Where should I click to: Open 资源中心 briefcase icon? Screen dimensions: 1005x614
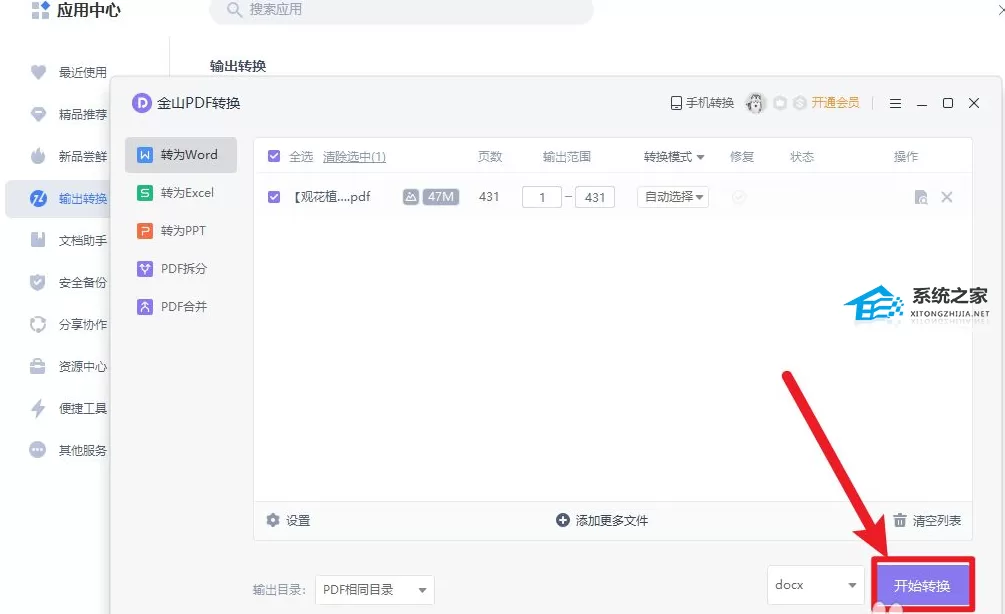tap(38, 366)
